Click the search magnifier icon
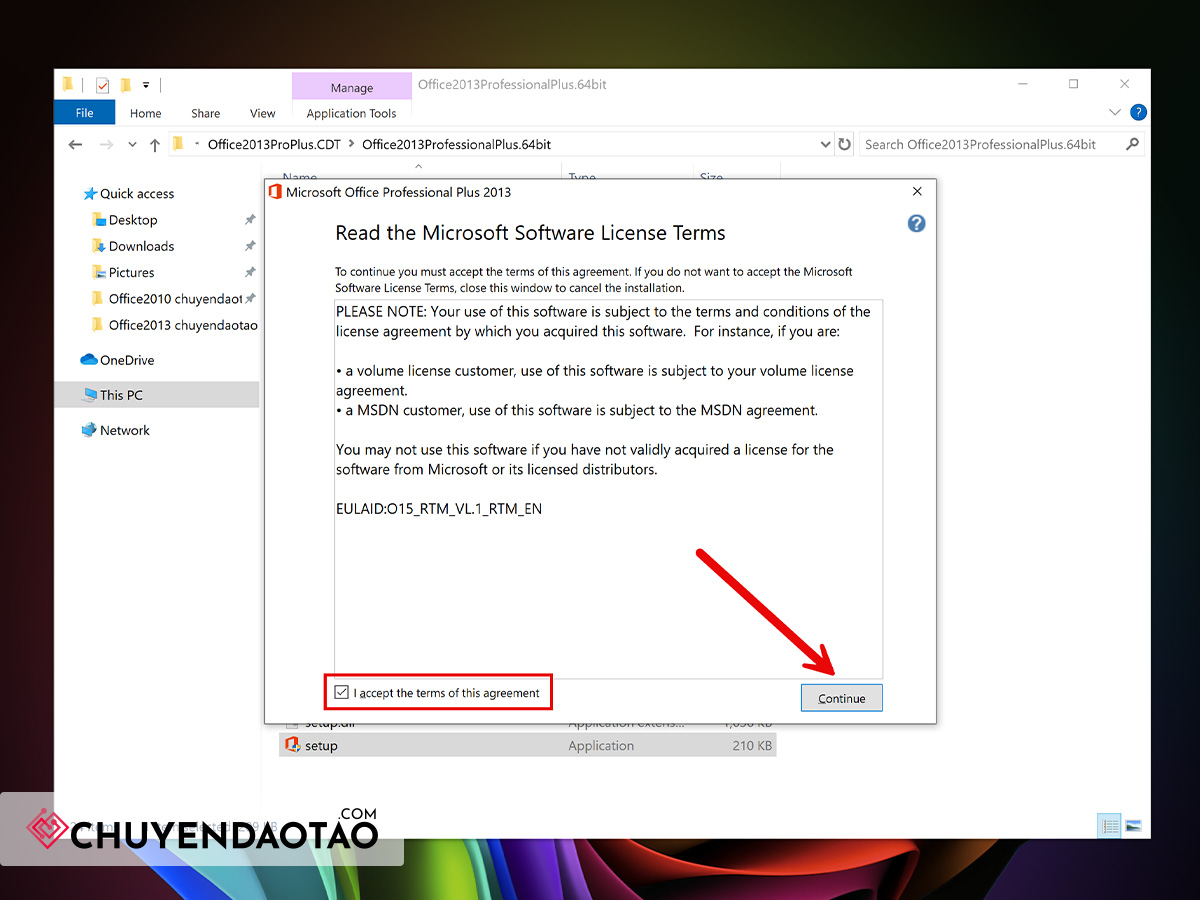The width and height of the screenshot is (1200, 900). tap(1132, 144)
